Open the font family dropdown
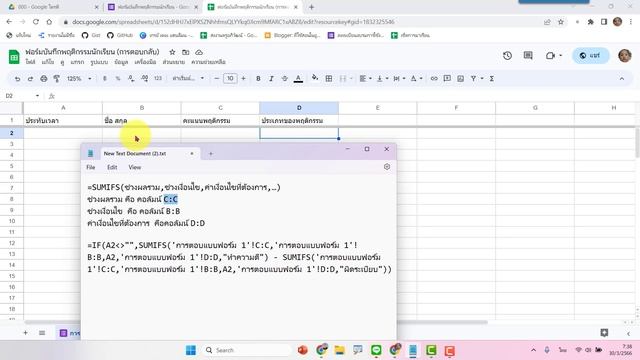 click(x=188, y=79)
